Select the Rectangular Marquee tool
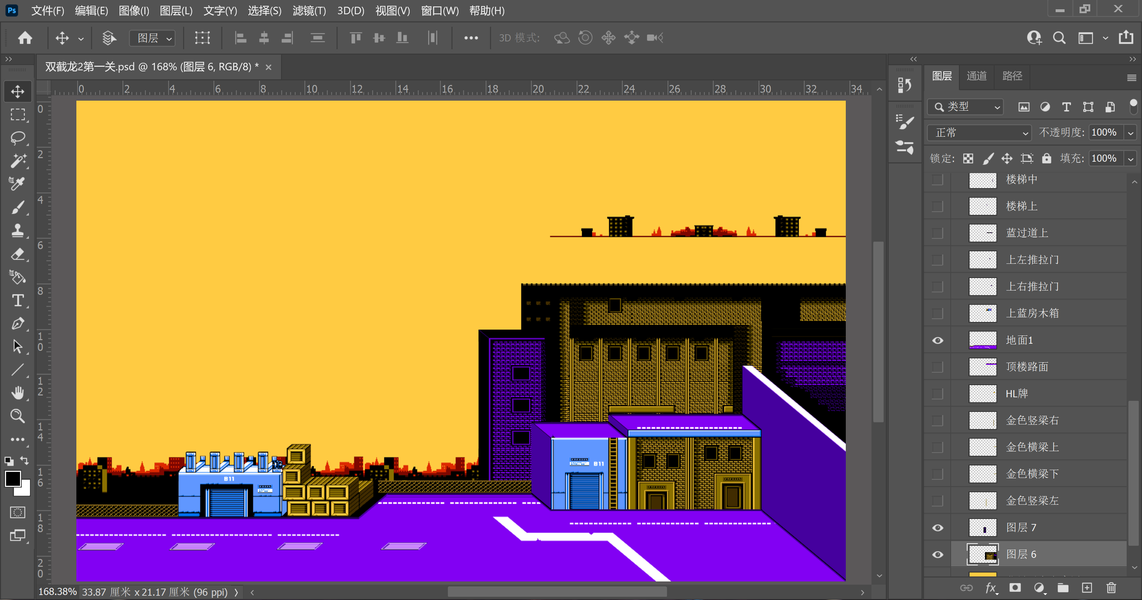Image resolution: width=1142 pixels, height=600 pixels. click(17, 114)
